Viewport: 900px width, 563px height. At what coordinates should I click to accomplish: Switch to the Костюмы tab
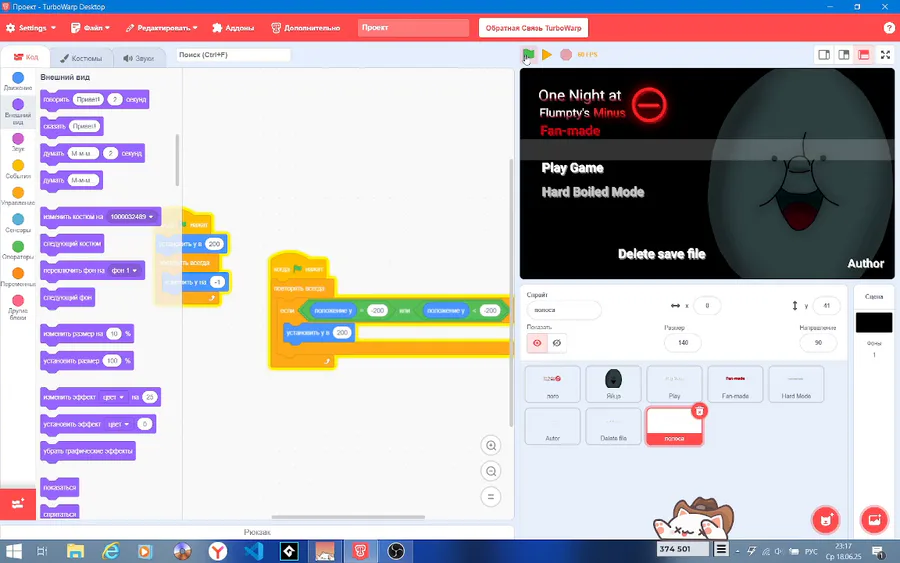(81, 58)
